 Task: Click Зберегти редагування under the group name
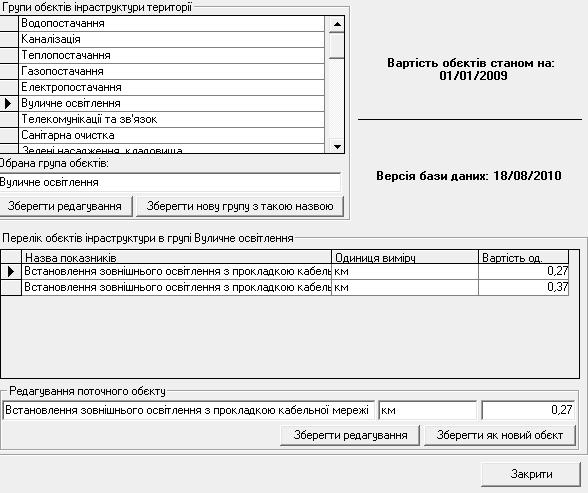(x=65, y=206)
